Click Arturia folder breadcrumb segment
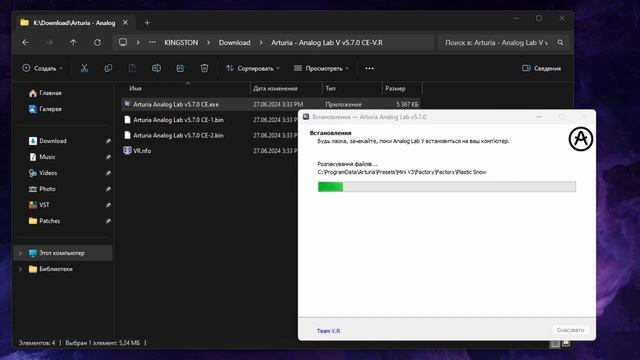The width and height of the screenshot is (640, 360). [327, 42]
